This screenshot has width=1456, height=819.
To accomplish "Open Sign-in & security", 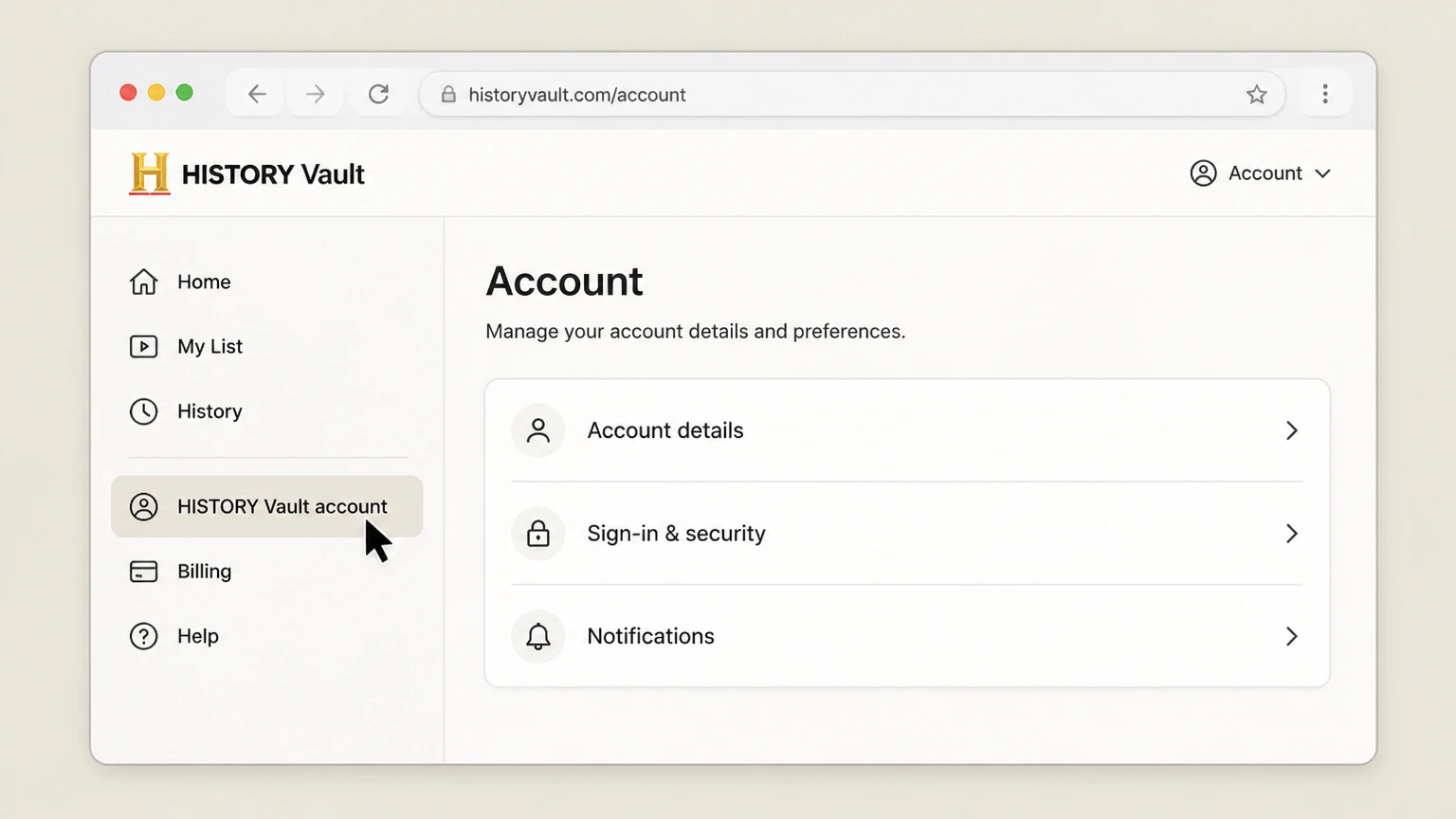I will pos(907,534).
